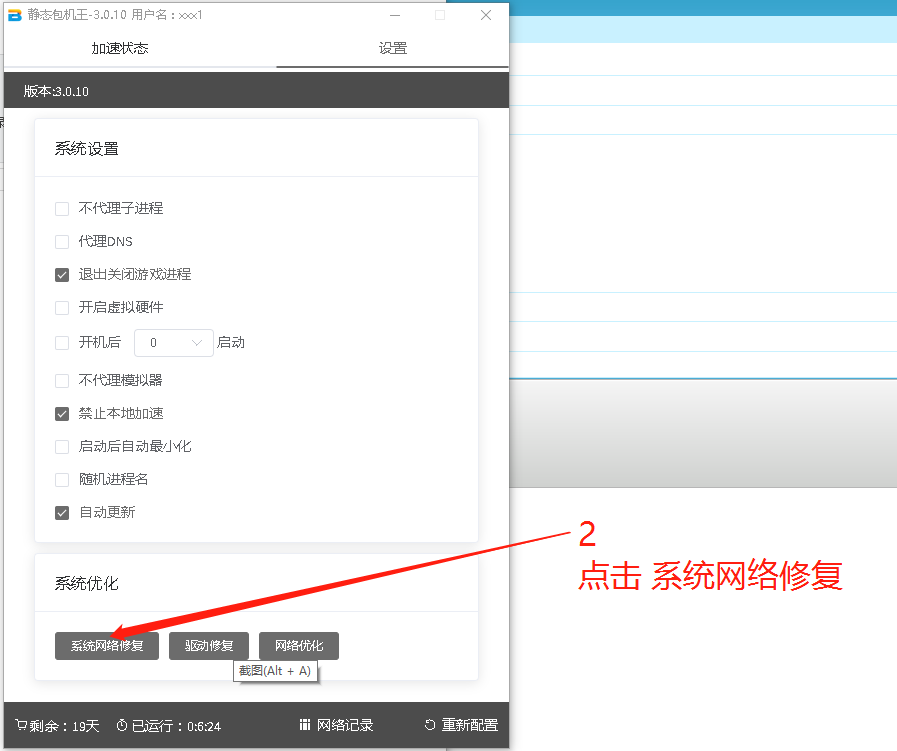Click the app logo in title bar
The height and width of the screenshot is (751, 897).
[x=15, y=15]
